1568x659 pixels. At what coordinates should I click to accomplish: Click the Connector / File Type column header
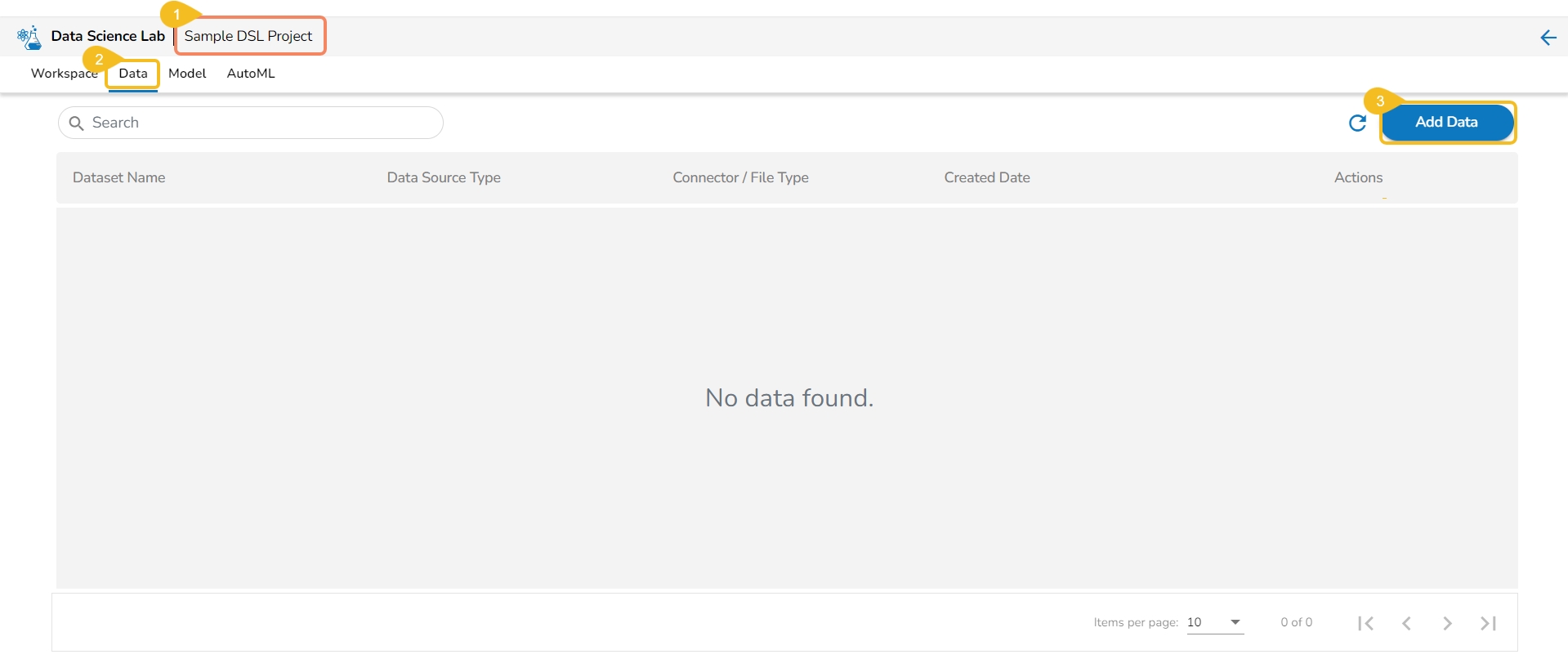pos(740,177)
